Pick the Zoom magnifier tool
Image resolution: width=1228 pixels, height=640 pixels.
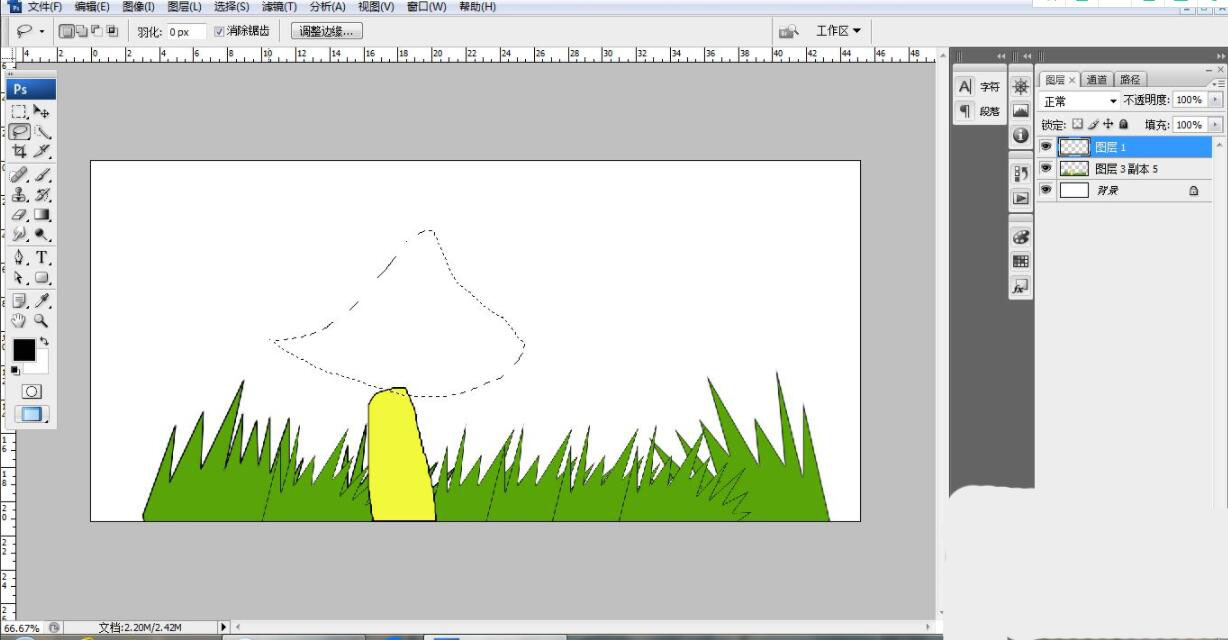[x=42, y=321]
